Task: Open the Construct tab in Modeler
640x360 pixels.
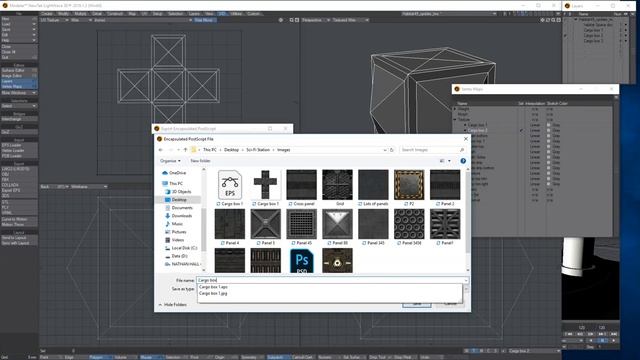Action: (115, 14)
